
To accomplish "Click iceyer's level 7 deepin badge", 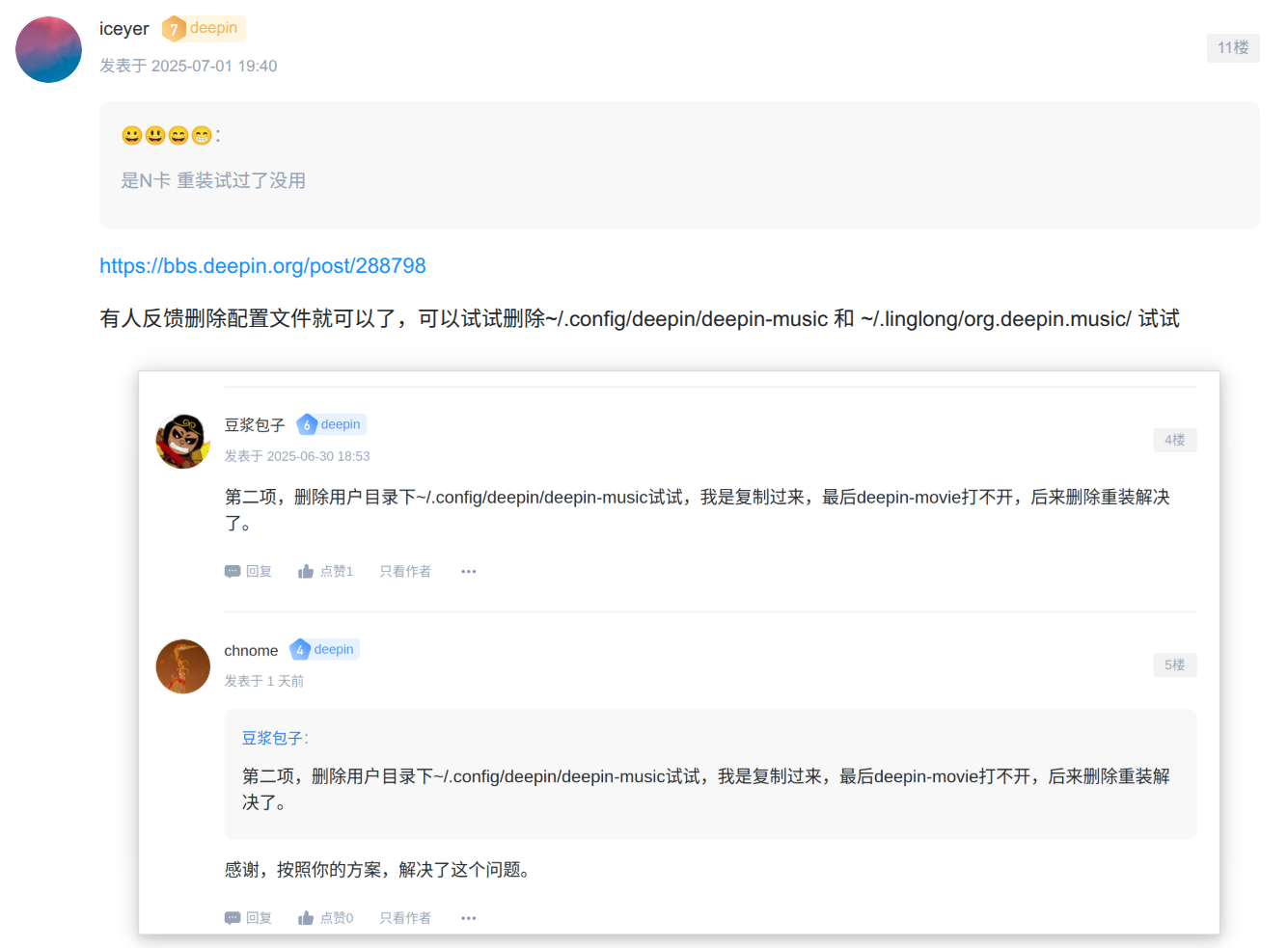I will [204, 29].
